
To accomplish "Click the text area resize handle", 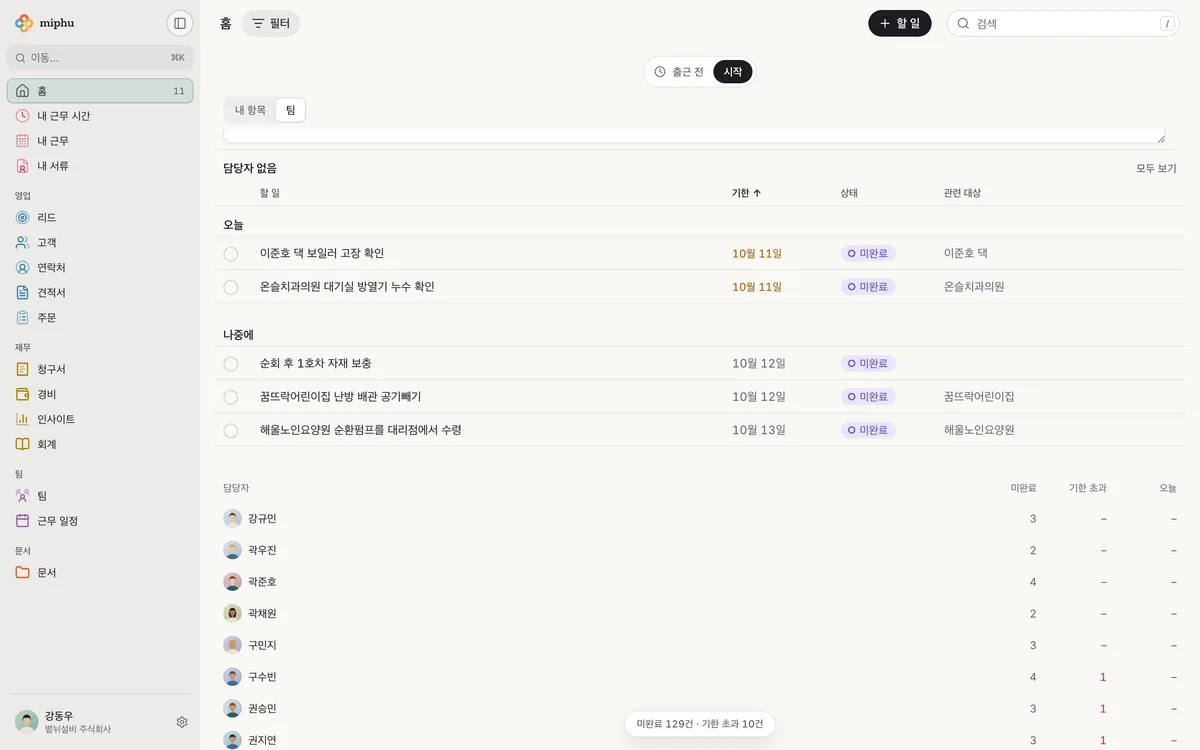I will pyautogui.click(x=1160, y=138).
